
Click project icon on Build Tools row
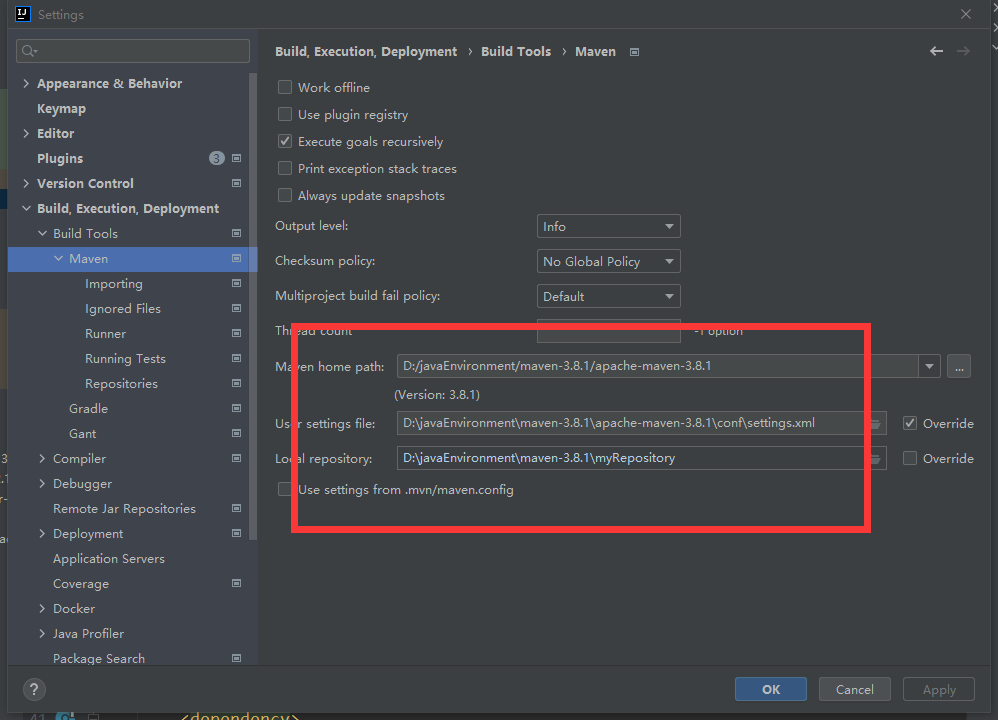coord(236,234)
